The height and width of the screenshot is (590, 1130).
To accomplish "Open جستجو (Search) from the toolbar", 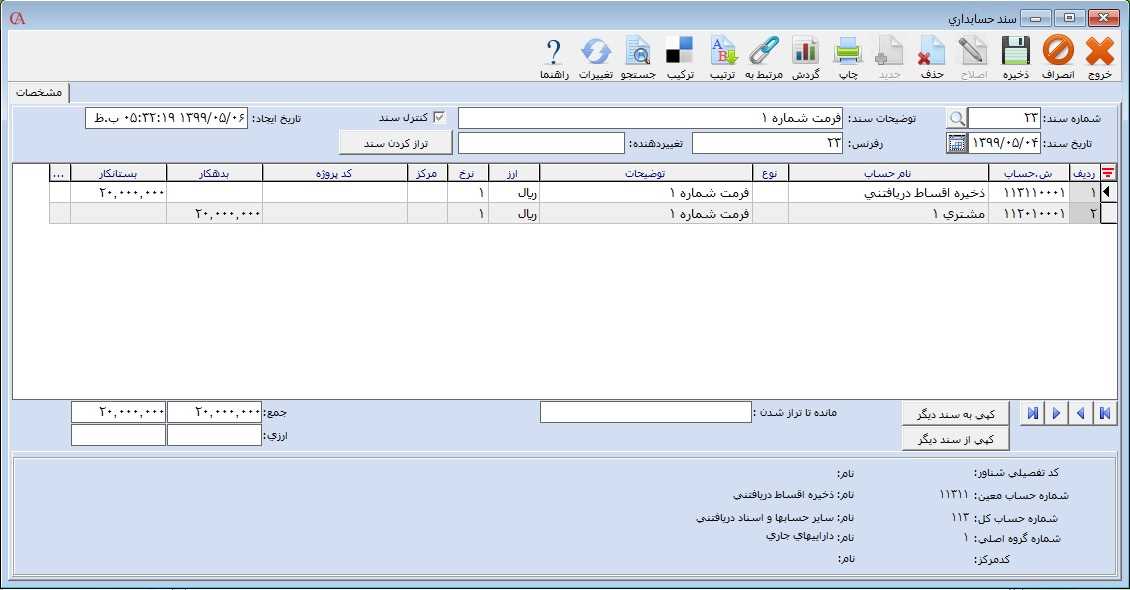I will tap(640, 50).
